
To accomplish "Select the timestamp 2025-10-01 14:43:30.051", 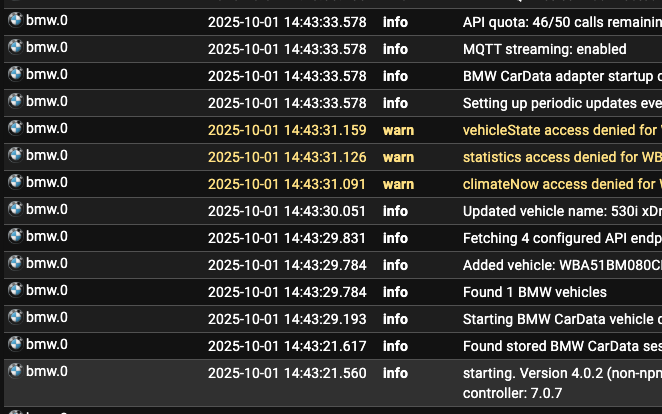I will coord(287,211).
